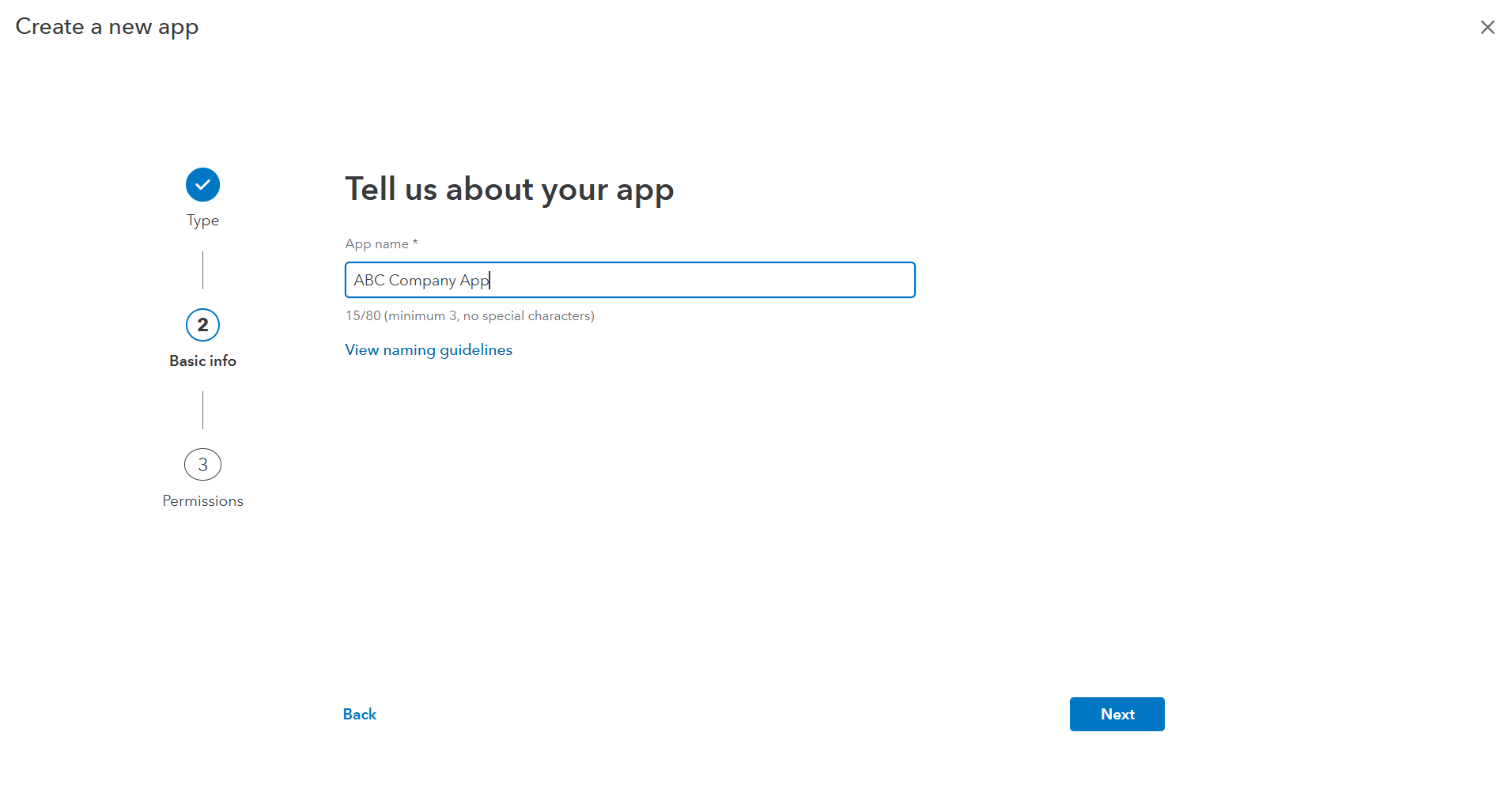Go Back to the previous step
This screenshot has width=1512, height=785.
(x=360, y=715)
